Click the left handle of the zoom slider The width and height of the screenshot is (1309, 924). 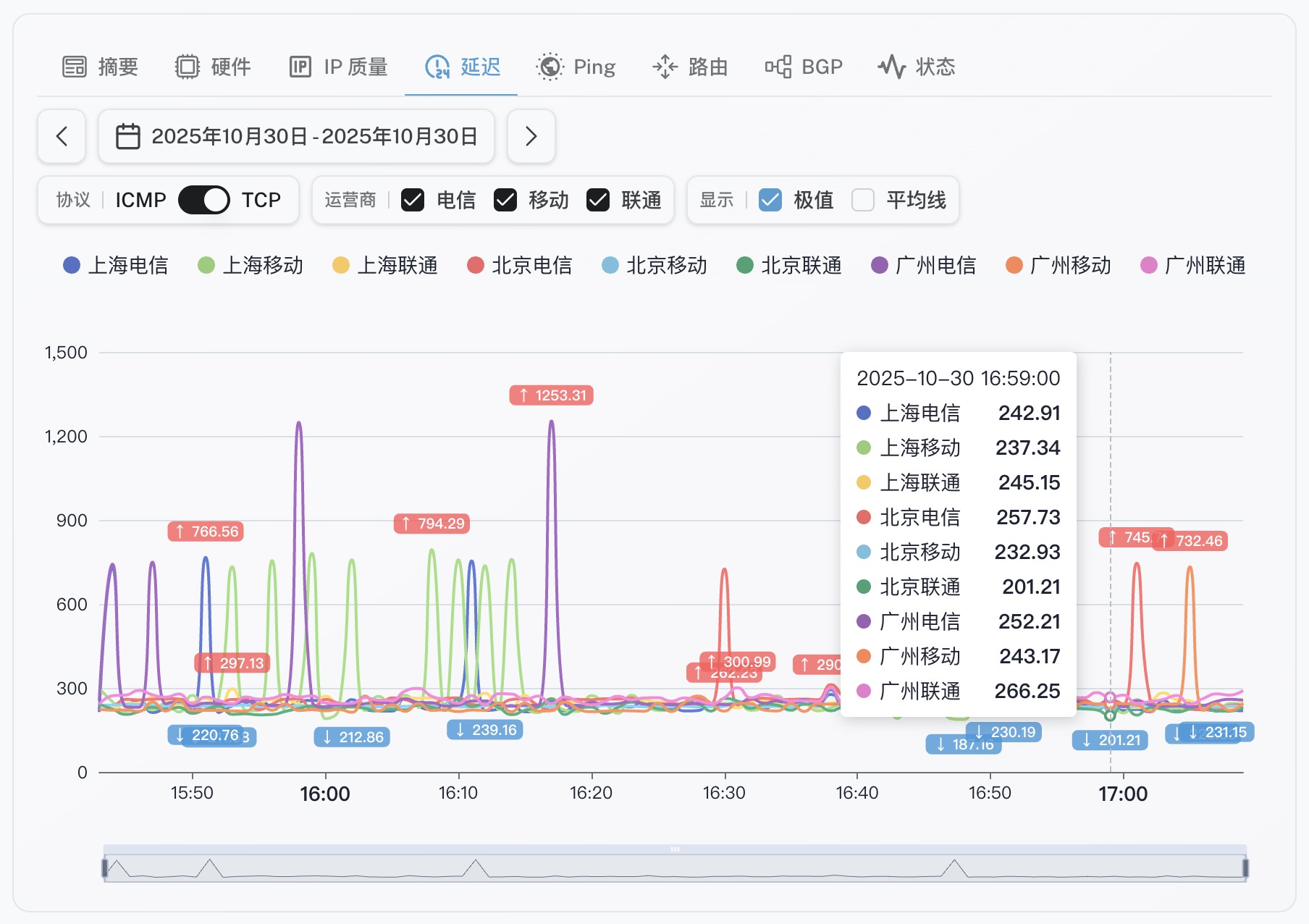(x=105, y=868)
